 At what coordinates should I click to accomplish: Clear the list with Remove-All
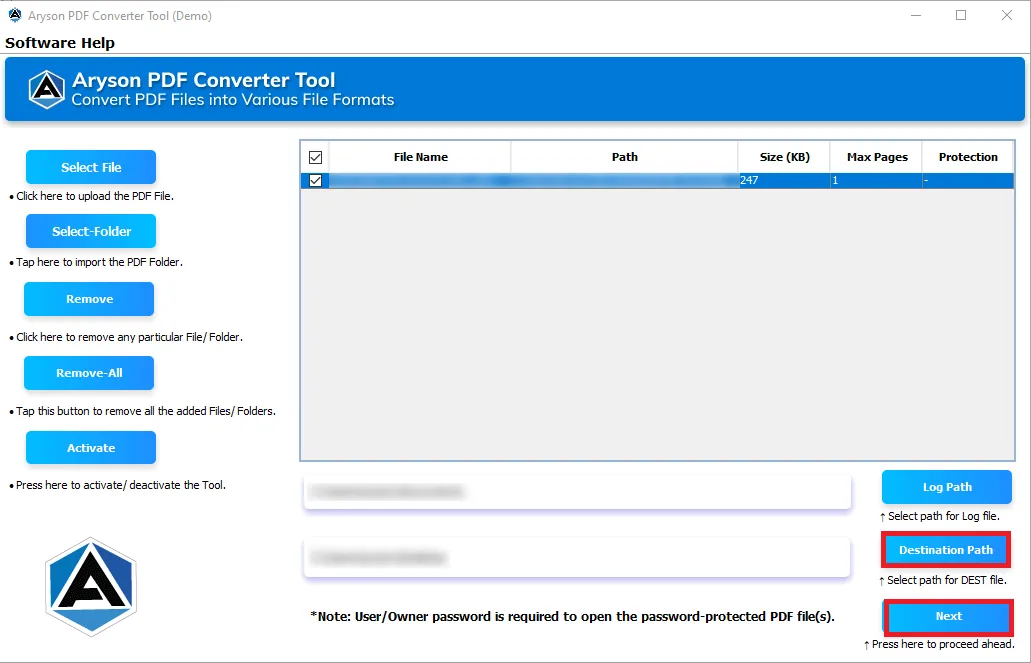[x=89, y=373]
